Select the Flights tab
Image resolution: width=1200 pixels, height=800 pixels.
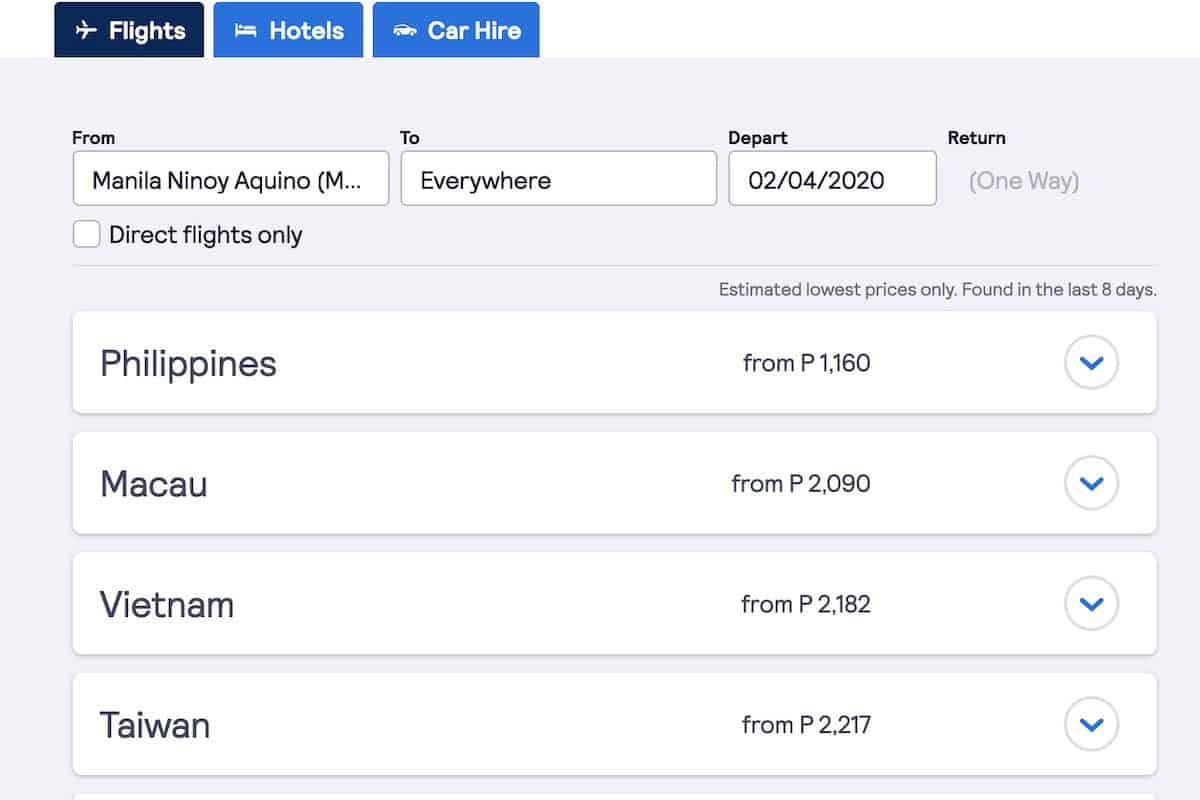pos(129,30)
